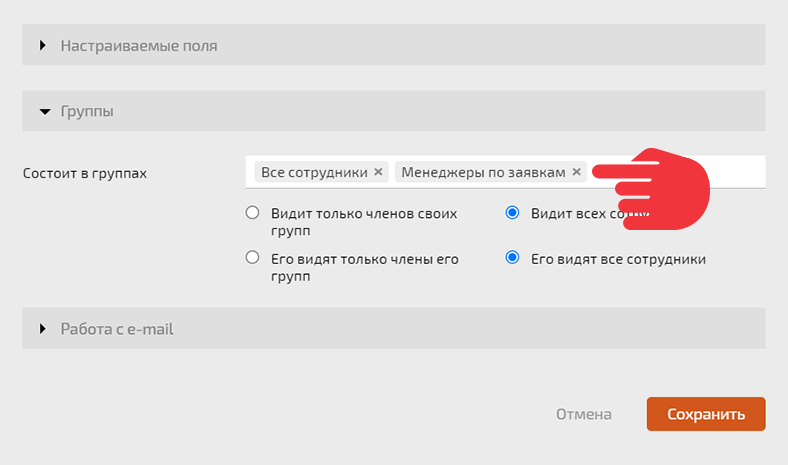Select "Видит только членов своих групп" radio button
Viewport: 788px width, 465px height.
pos(252,213)
